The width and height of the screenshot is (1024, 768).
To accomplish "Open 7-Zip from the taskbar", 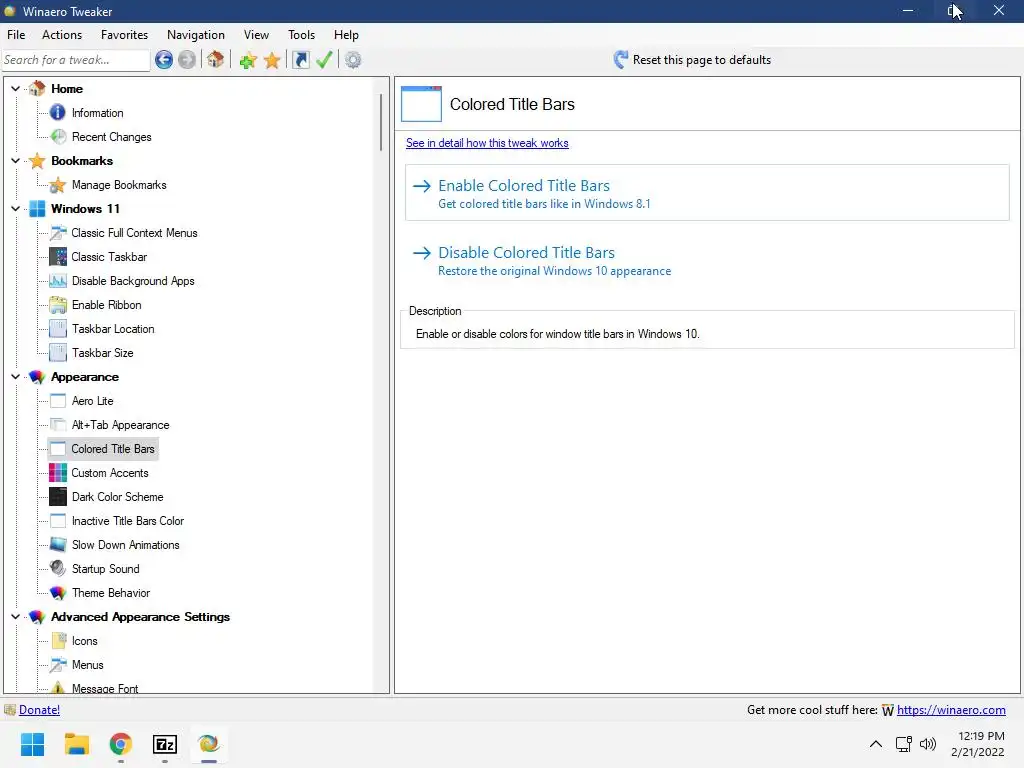I will [165, 744].
